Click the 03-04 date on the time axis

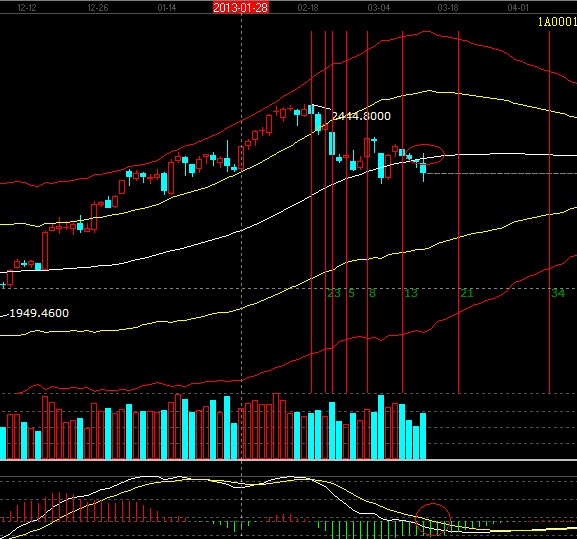(x=378, y=8)
